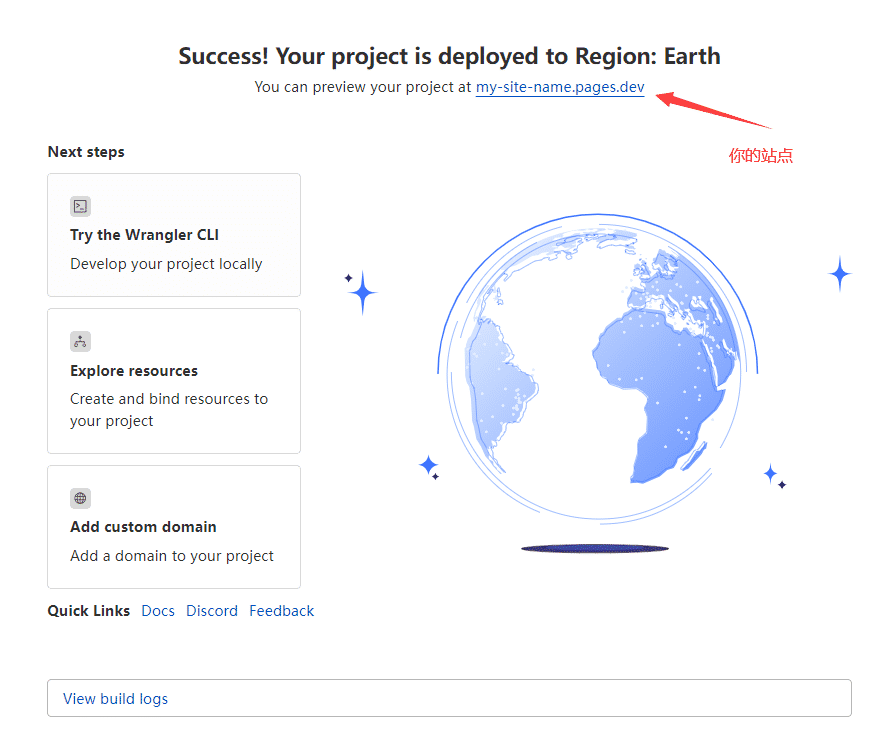The width and height of the screenshot is (889, 748).
Task: Open the Explore resources title
Action: tap(134, 371)
